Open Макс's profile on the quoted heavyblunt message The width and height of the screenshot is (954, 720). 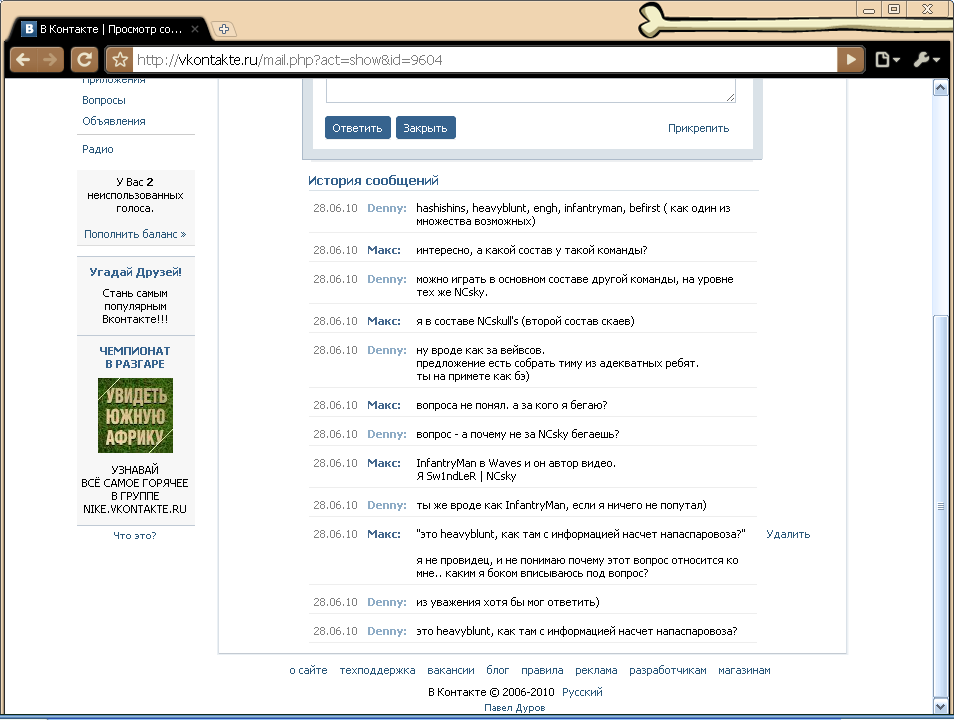click(x=384, y=534)
